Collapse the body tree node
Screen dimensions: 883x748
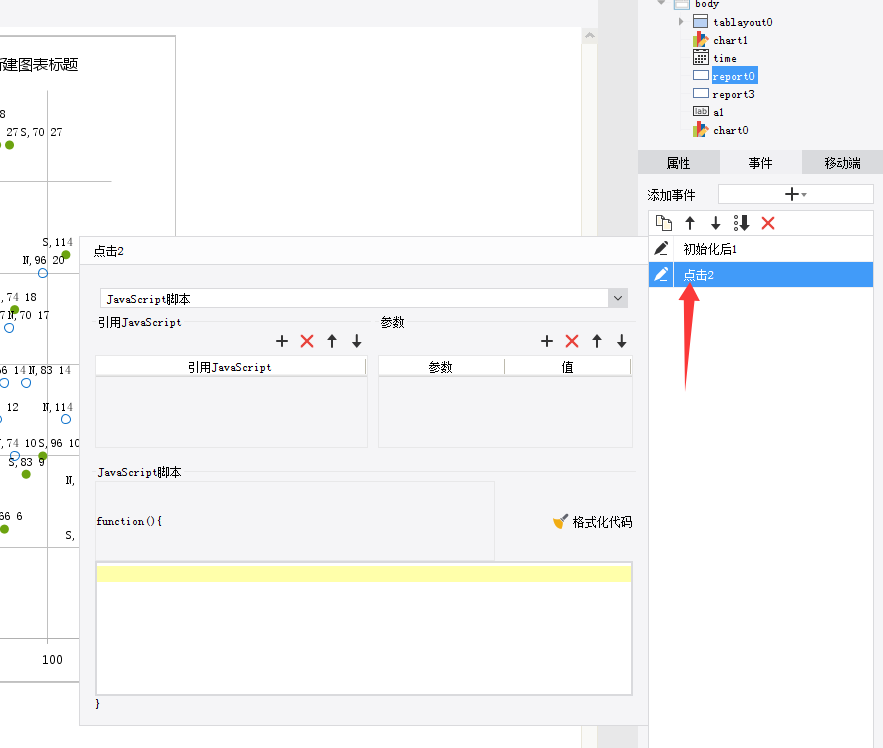point(661,3)
